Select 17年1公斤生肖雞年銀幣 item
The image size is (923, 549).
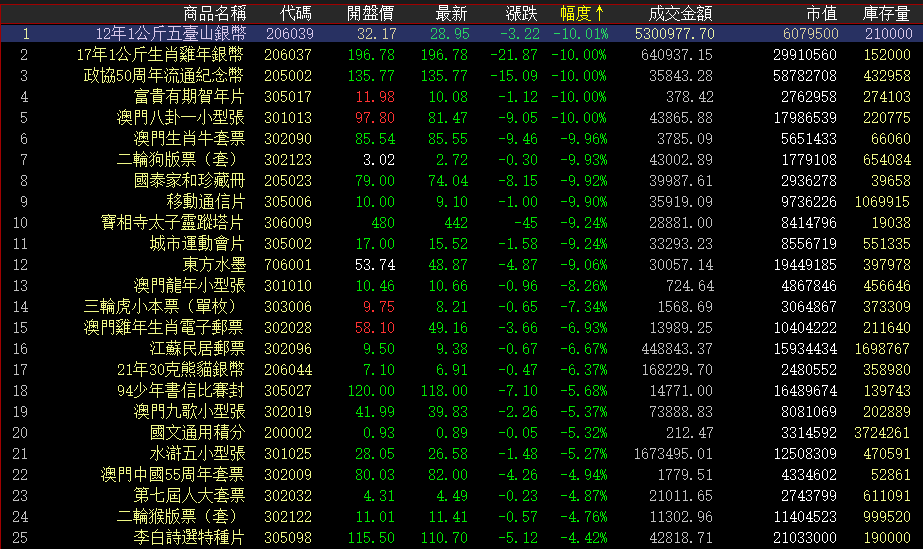tap(160, 54)
